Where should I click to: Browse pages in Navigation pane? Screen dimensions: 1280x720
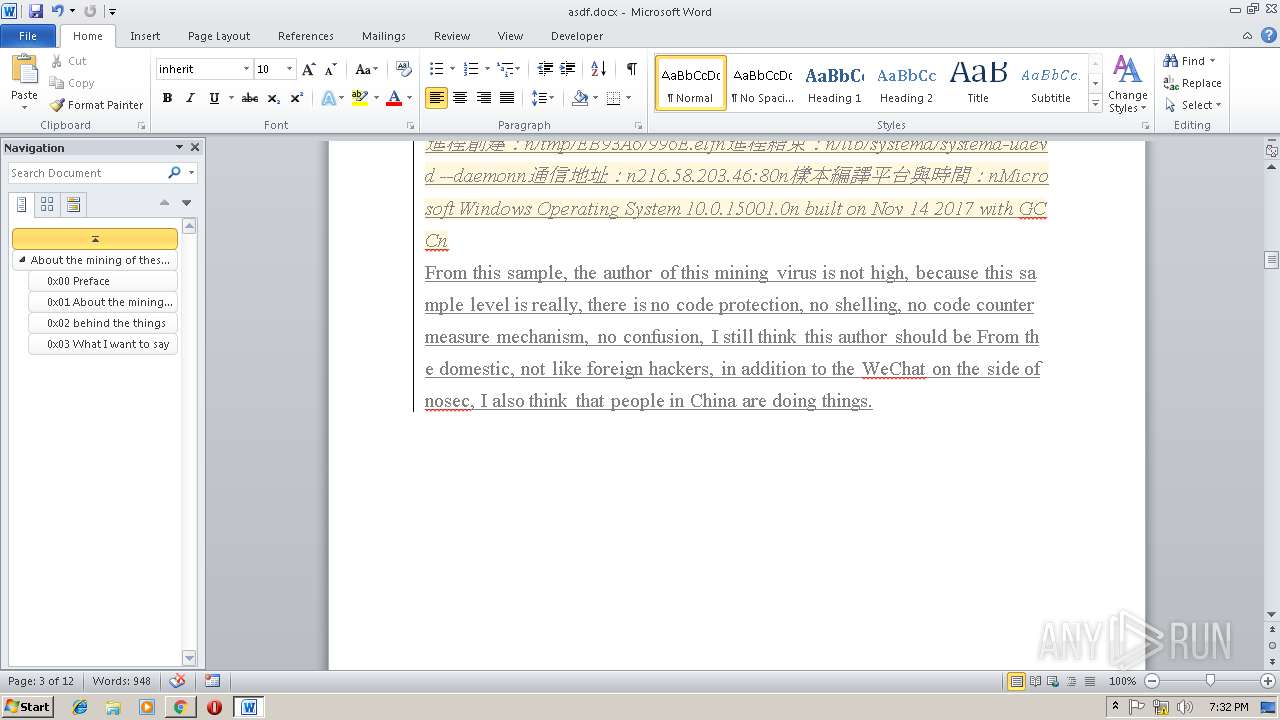[47, 204]
